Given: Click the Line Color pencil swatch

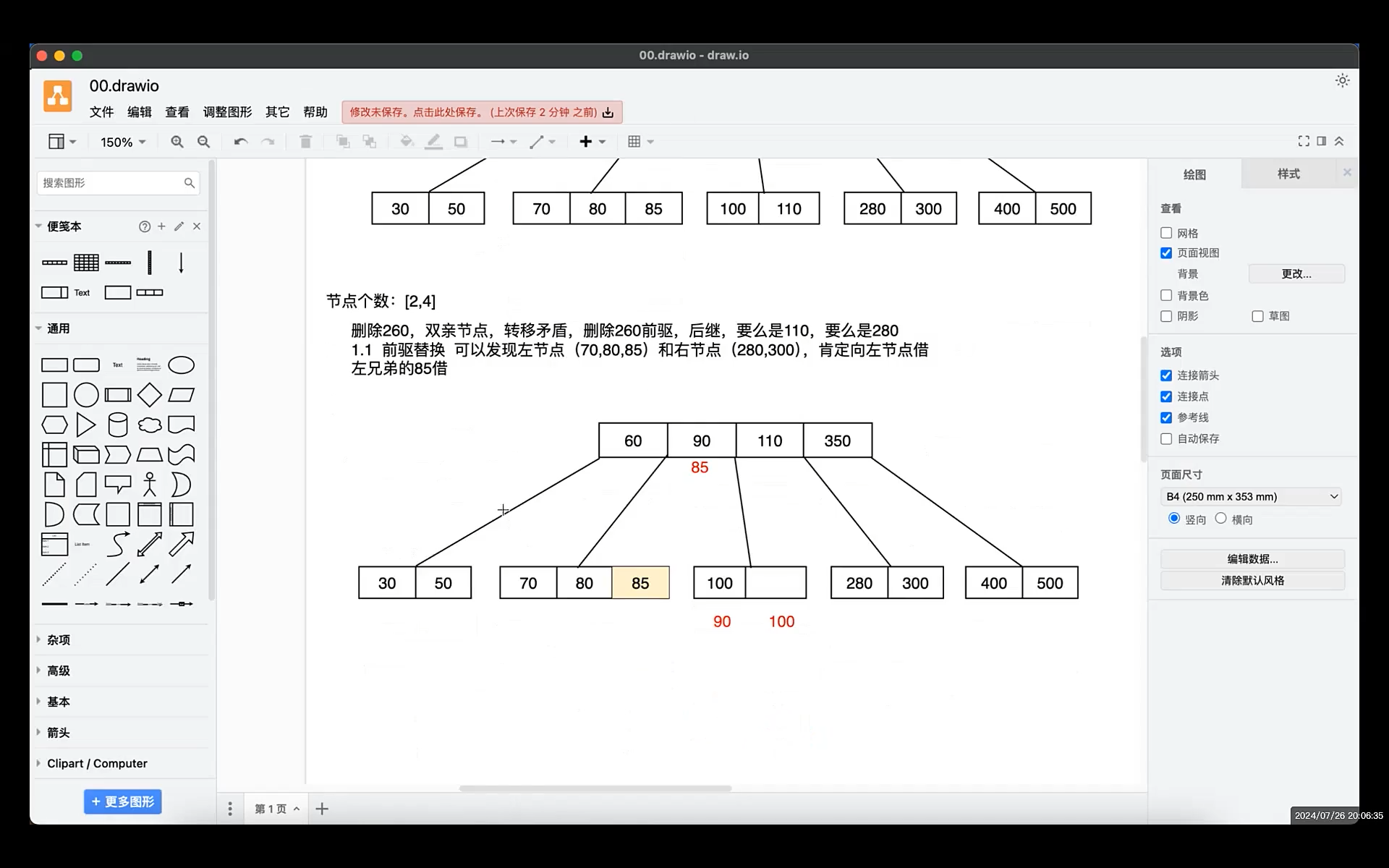Looking at the screenshot, I should [x=433, y=141].
